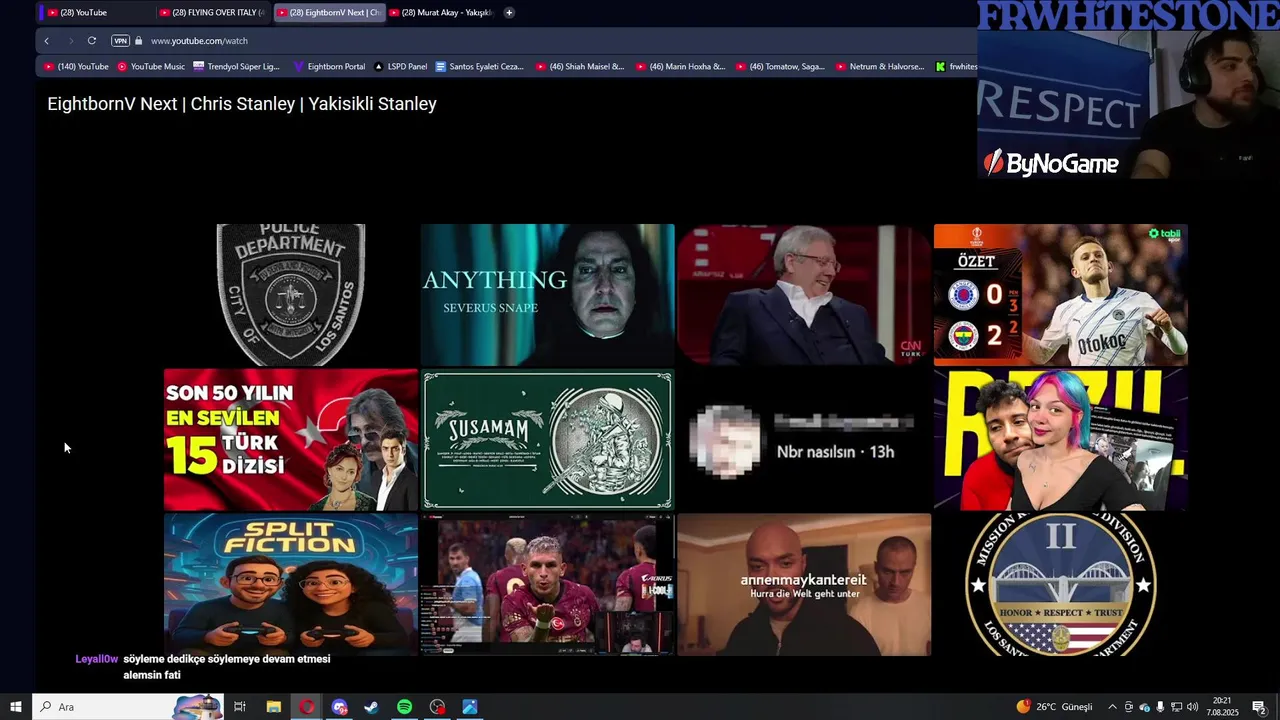Expand the hidden system tray icons
The width and height of the screenshot is (1280, 720).
coord(1112,707)
